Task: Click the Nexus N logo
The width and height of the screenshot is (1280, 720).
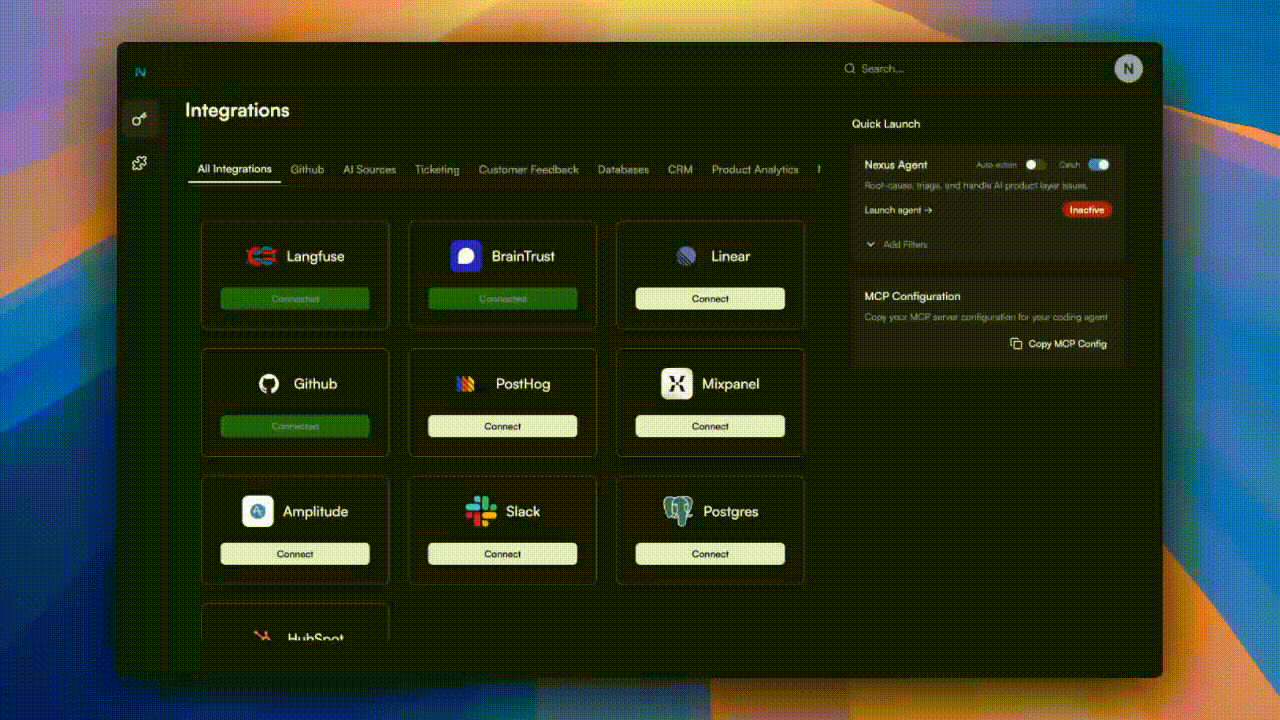Action: (140, 72)
